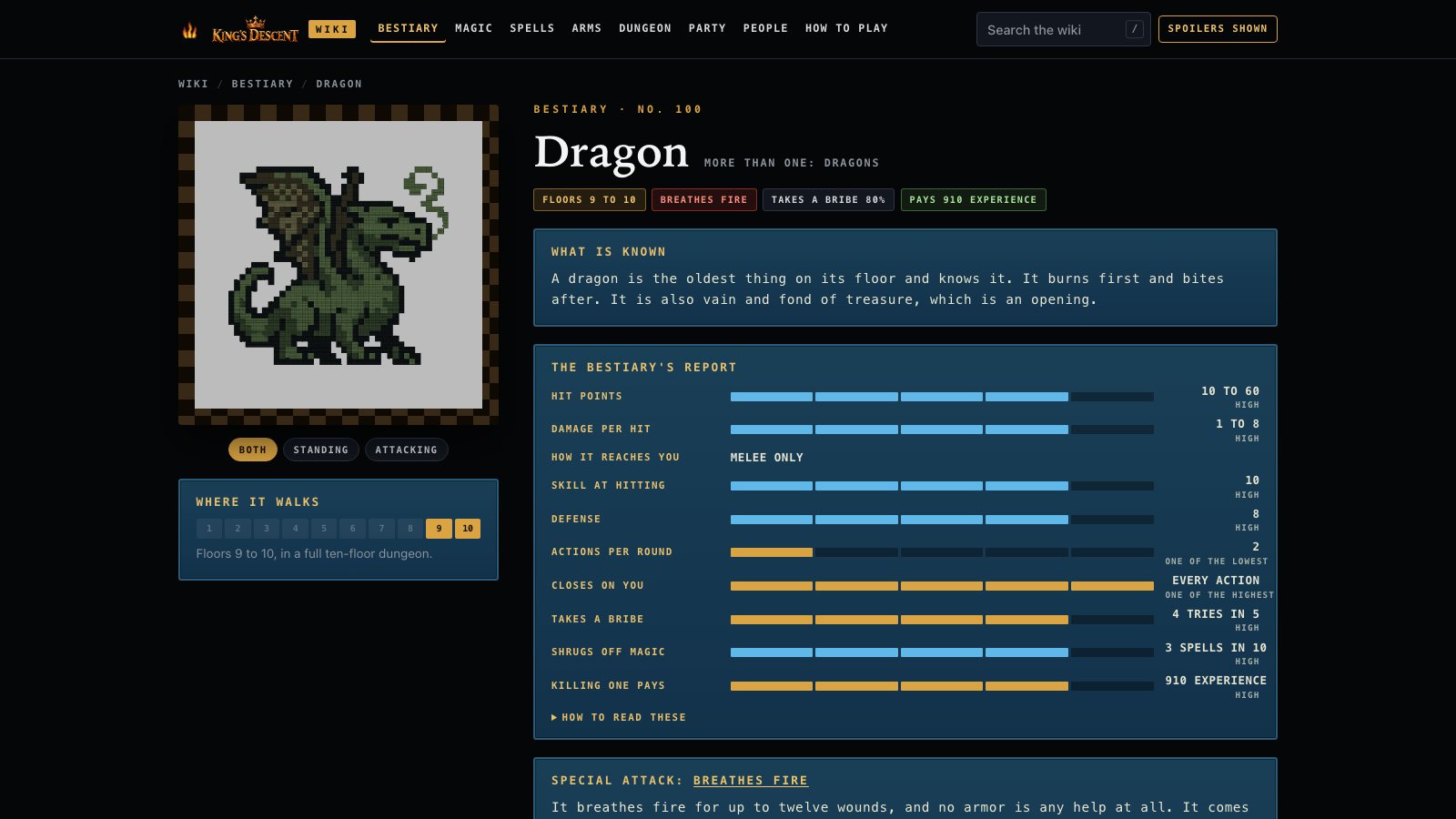Click the Wiki badge in header
Viewport: 1456px width, 819px height.
pyautogui.click(x=332, y=29)
